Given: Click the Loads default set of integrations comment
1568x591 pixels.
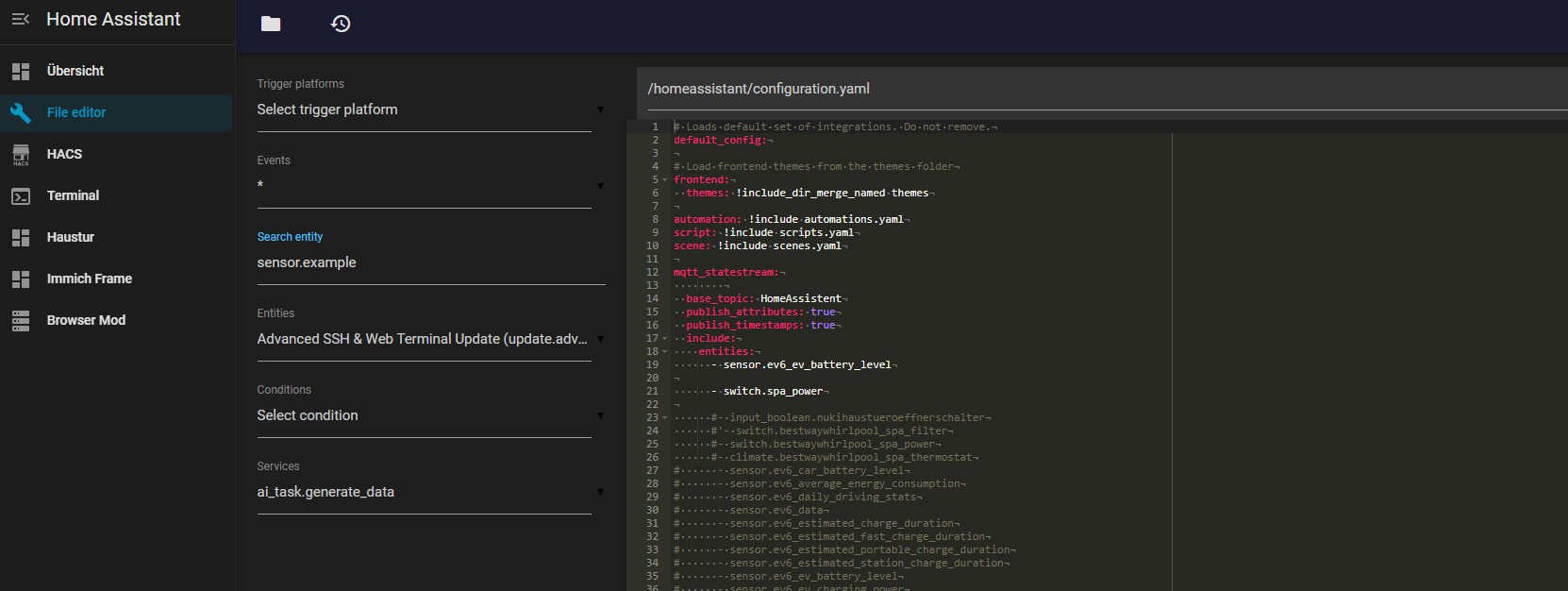Looking at the screenshot, I should point(835,127).
